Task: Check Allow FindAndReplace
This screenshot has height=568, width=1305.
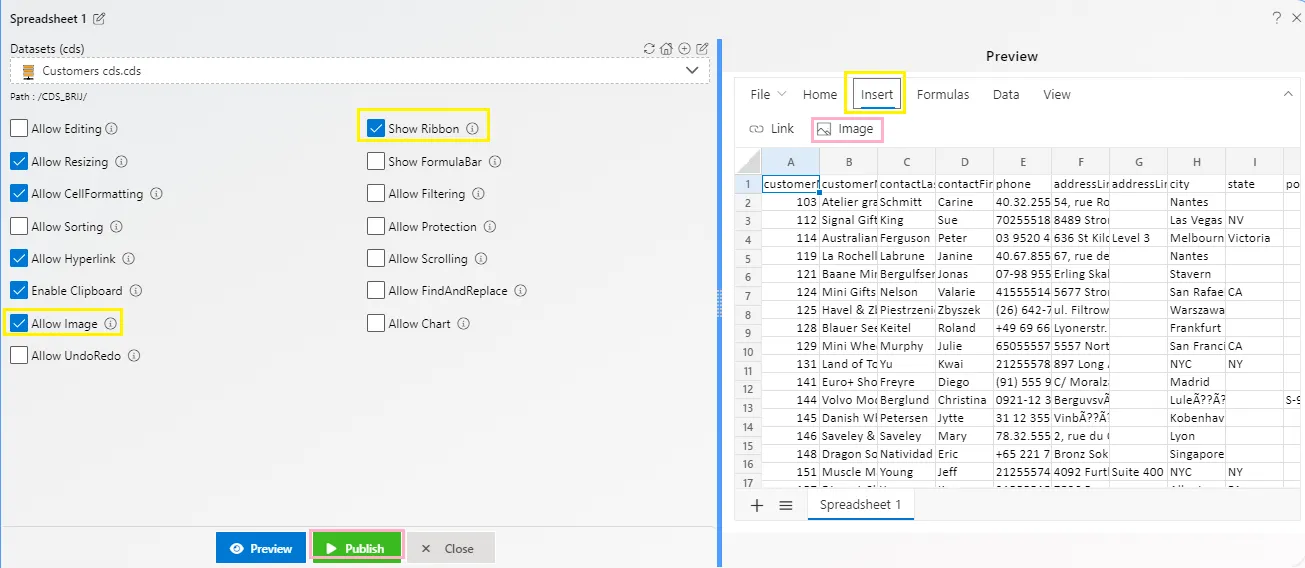Action: (376, 291)
